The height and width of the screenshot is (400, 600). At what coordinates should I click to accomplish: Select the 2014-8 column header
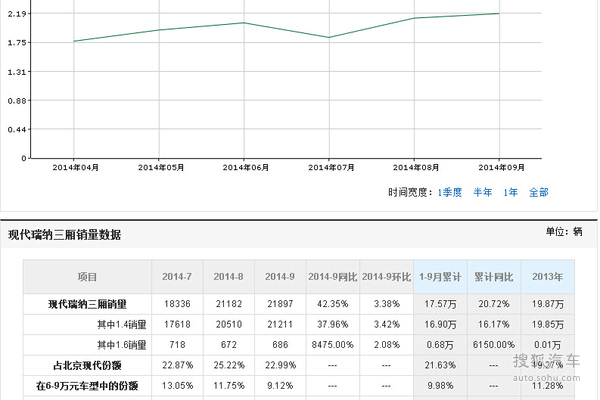[x=228, y=276]
